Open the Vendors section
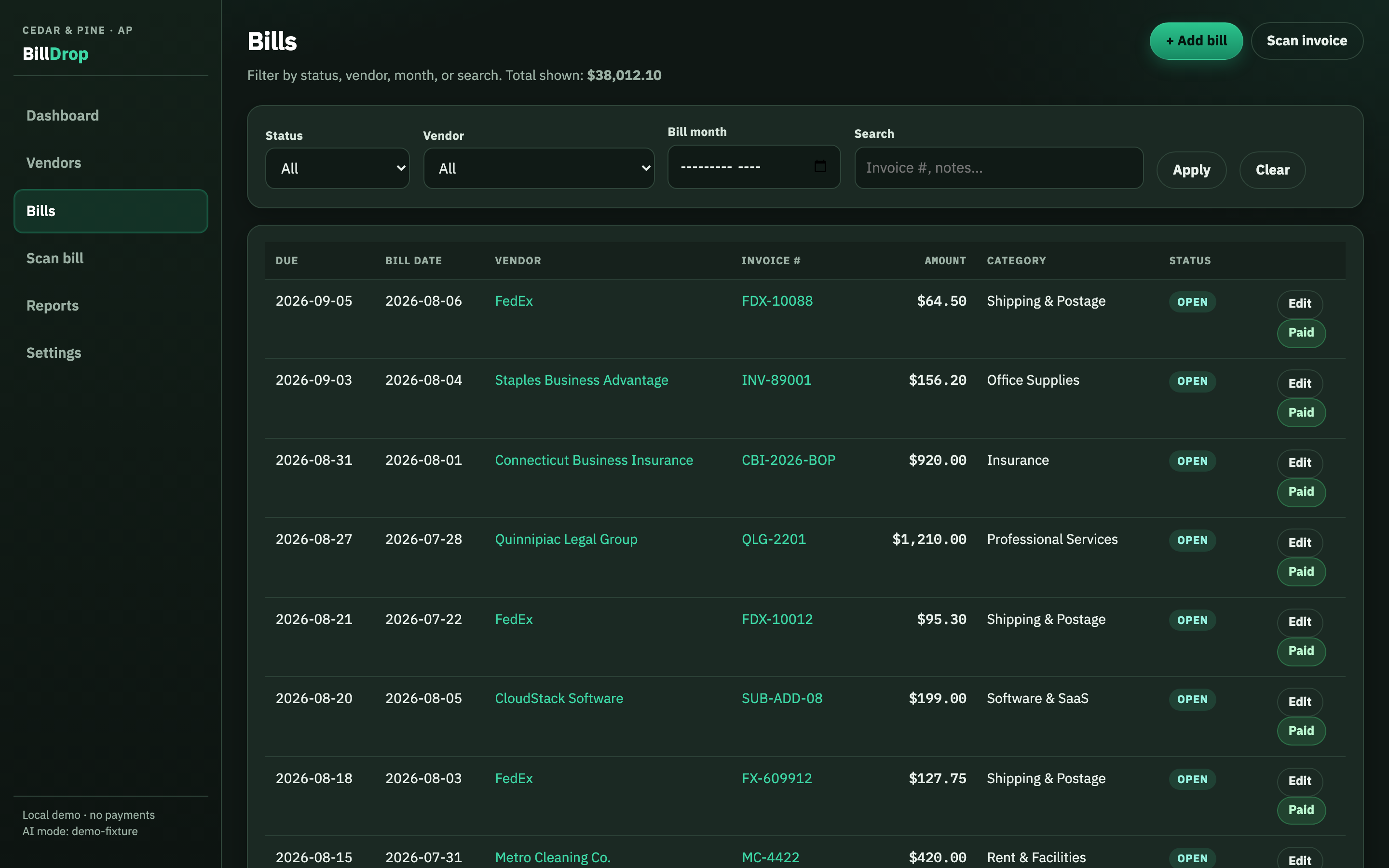The width and height of the screenshot is (1389, 868). (x=111, y=163)
